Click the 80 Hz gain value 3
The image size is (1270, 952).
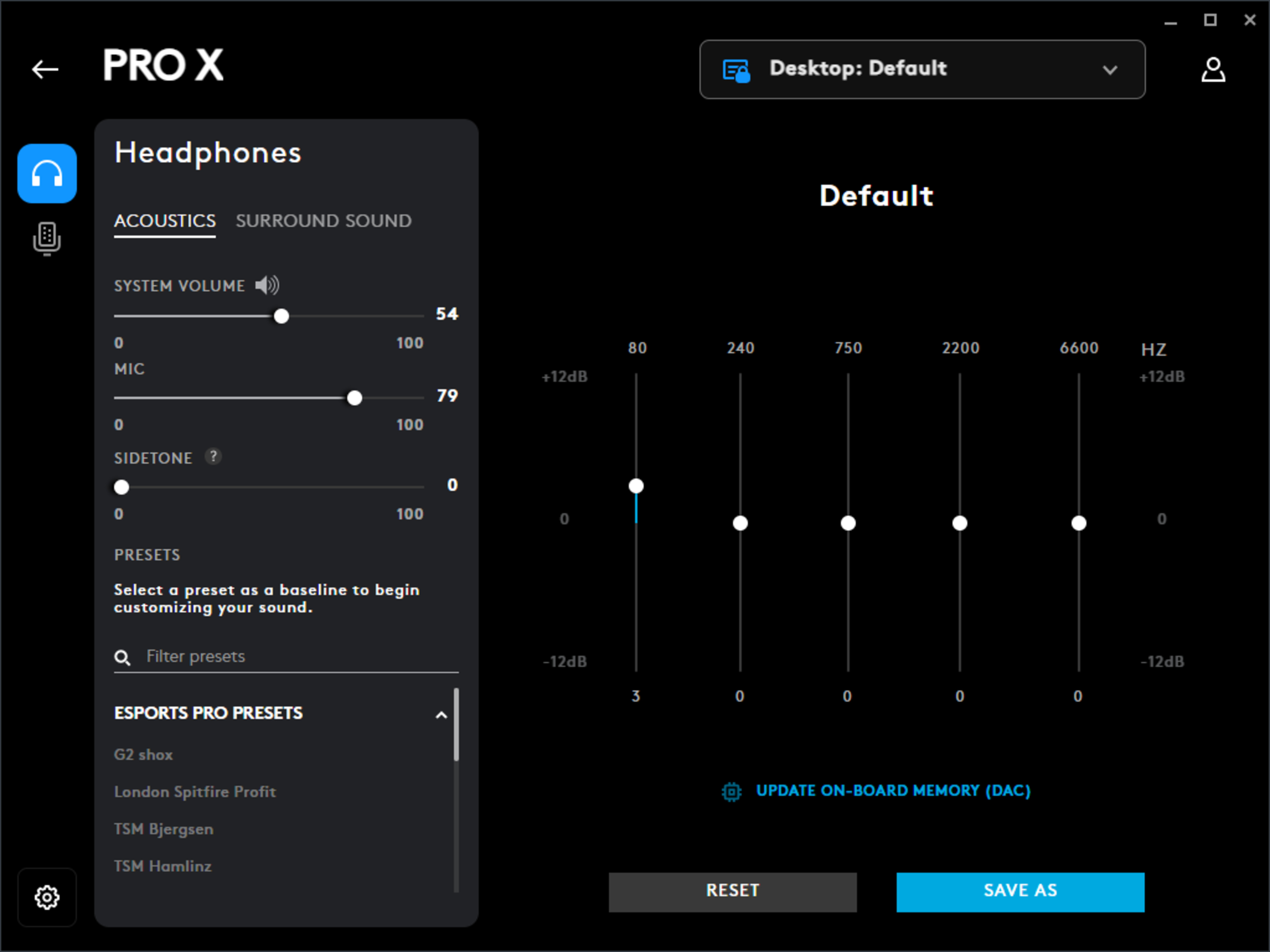tap(636, 696)
